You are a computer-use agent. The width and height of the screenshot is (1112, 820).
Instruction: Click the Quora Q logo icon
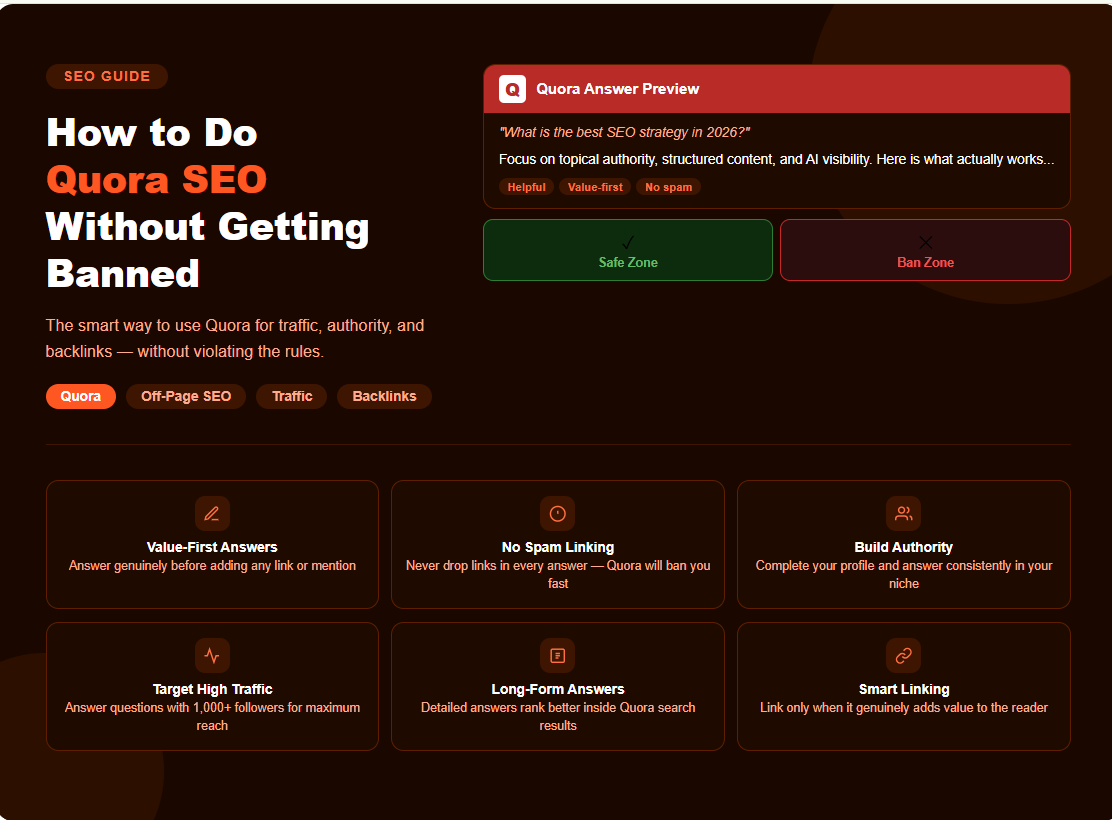pos(513,89)
